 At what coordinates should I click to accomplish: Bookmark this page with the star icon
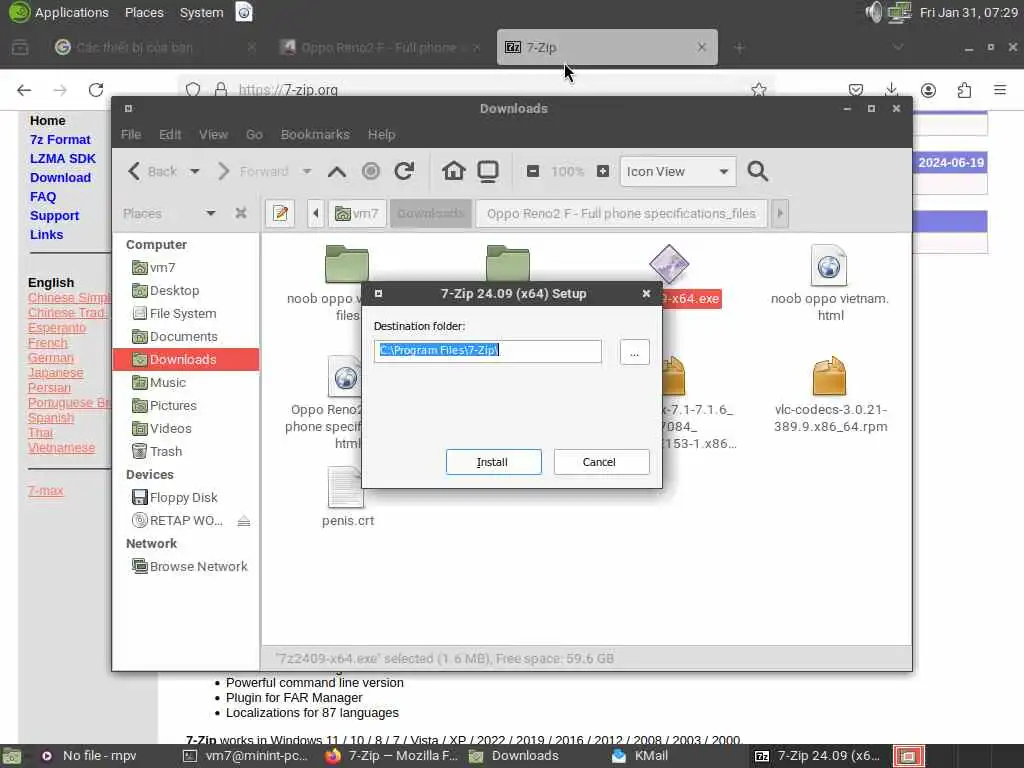click(x=758, y=89)
